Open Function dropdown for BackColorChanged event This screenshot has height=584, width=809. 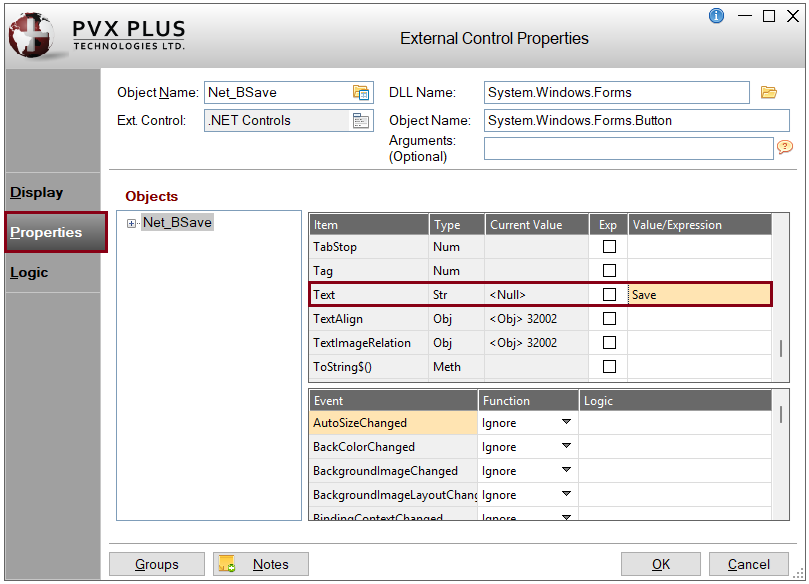(x=566, y=447)
